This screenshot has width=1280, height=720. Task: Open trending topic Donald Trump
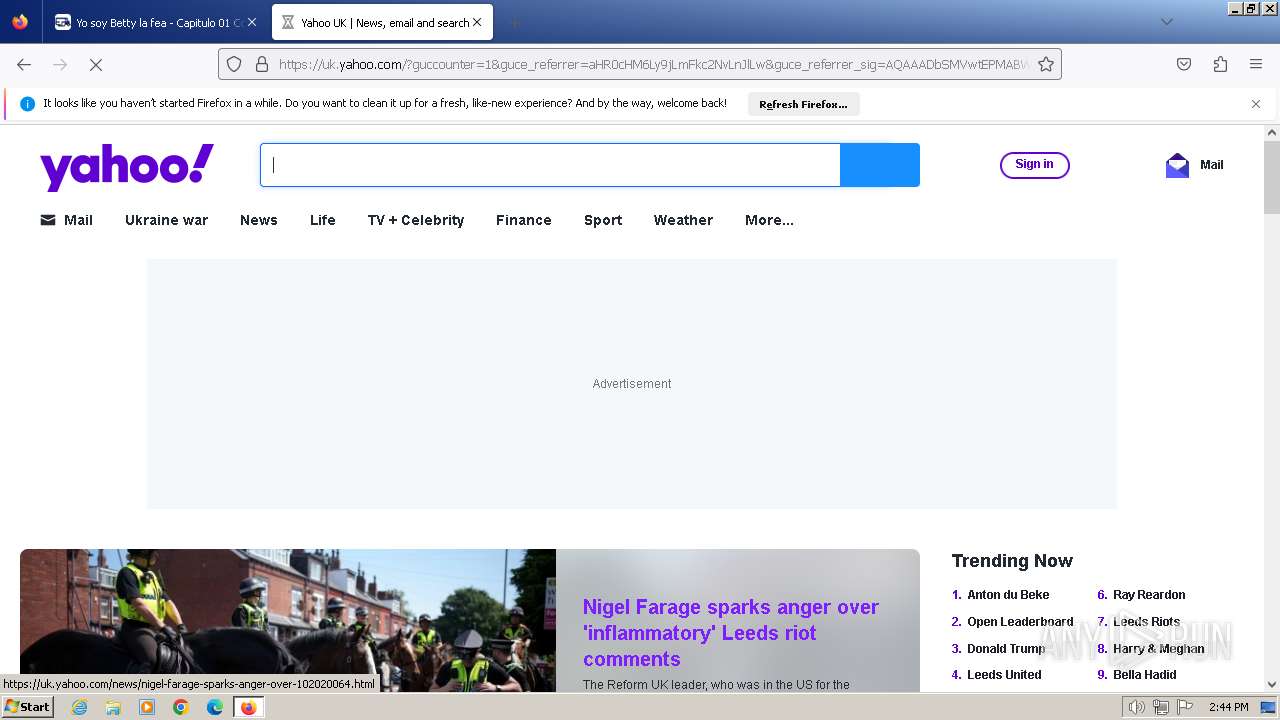[x=1006, y=649]
